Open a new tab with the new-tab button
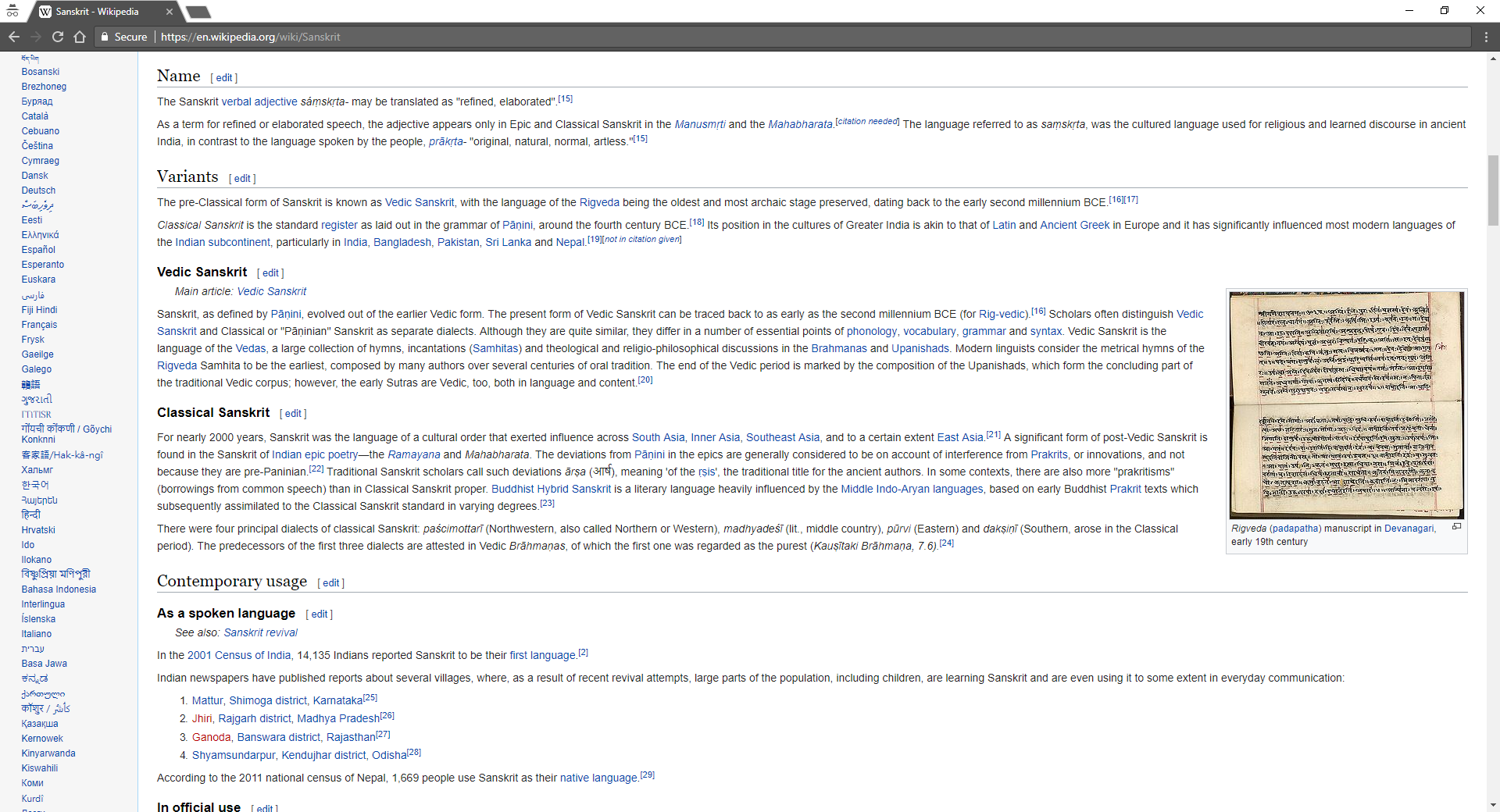Image resolution: width=1500 pixels, height=812 pixels. coord(198,12)
